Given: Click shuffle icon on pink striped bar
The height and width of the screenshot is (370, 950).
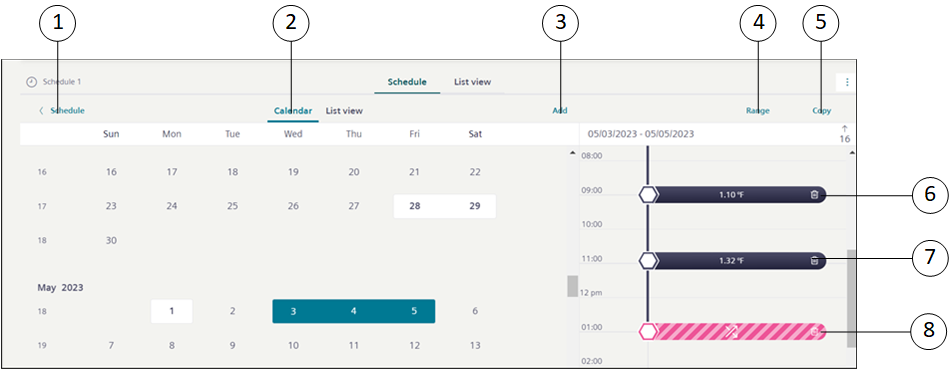Looking at the screenshot, I should (x=731, y=331).
